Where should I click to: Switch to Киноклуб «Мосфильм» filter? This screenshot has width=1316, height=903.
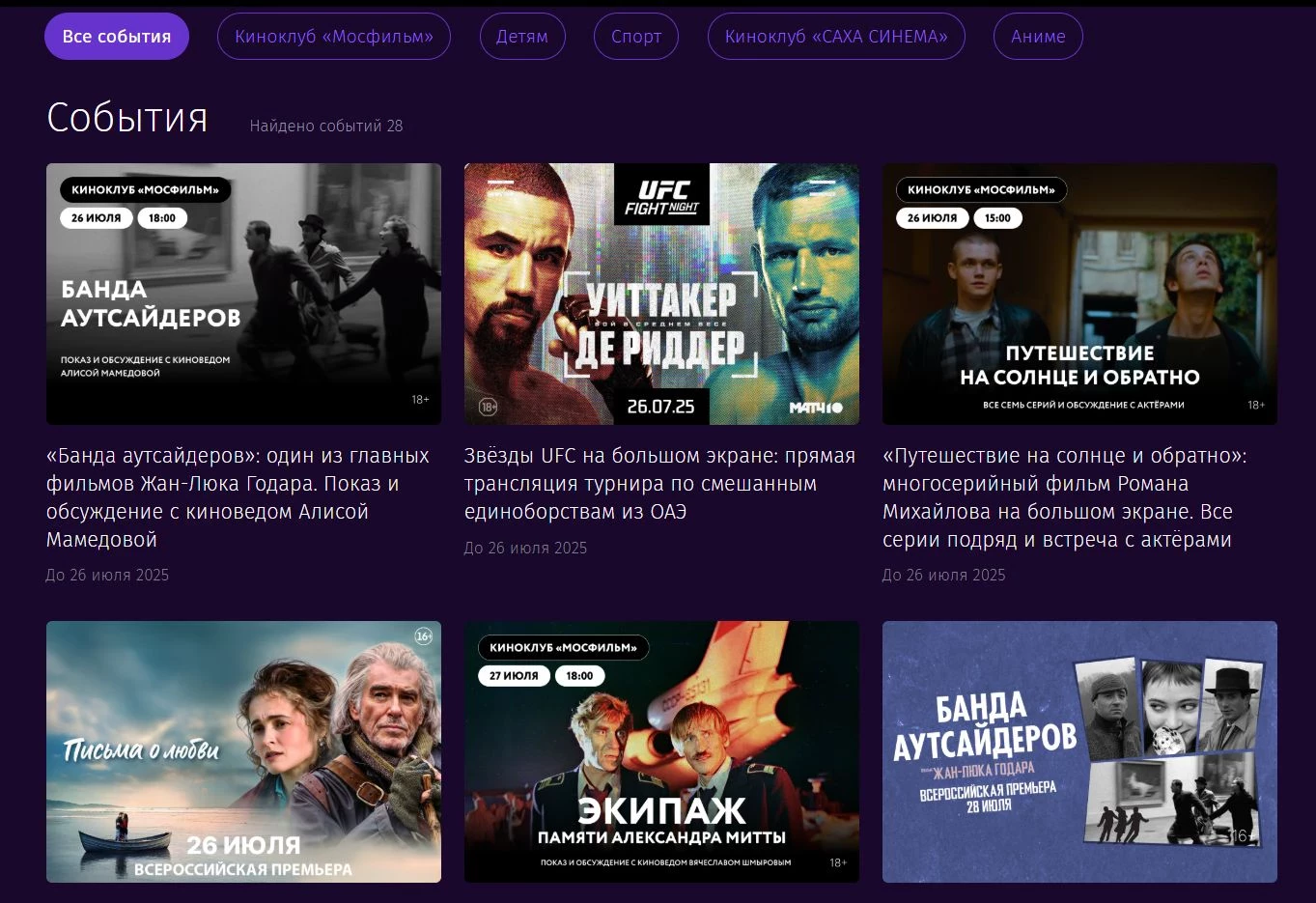click(x=334, y=37)
